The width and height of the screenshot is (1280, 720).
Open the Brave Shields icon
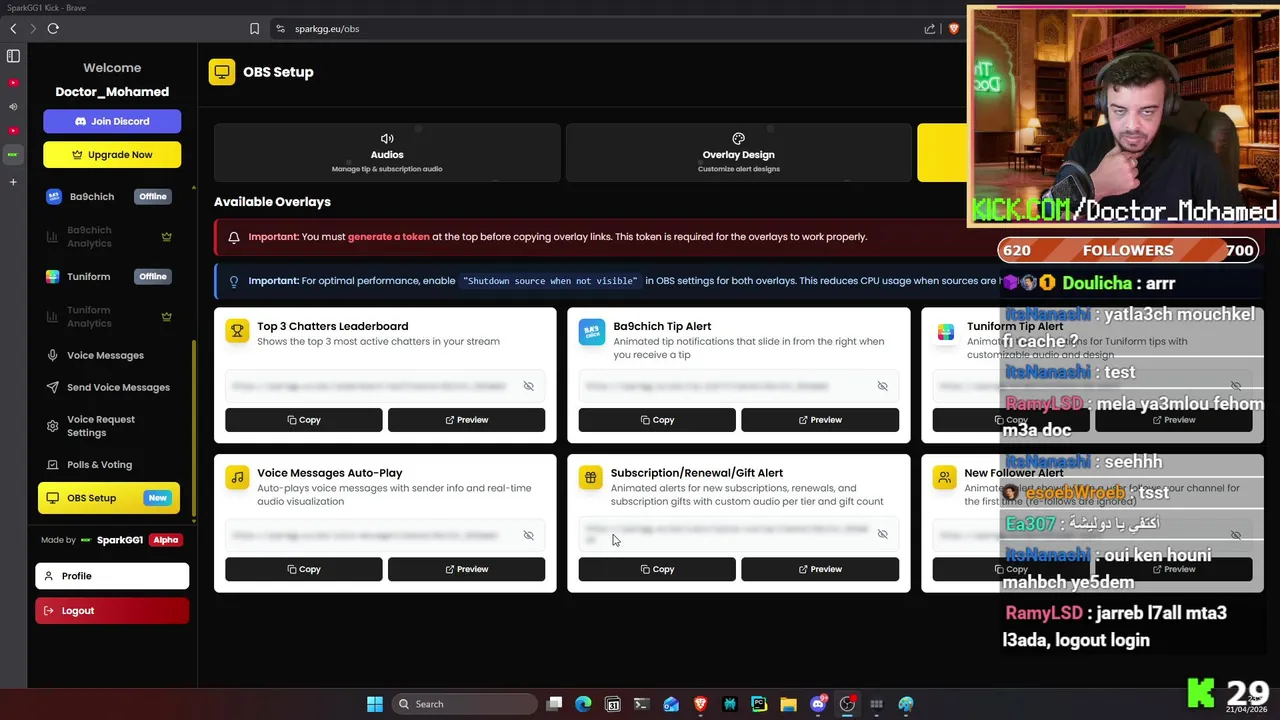(953, 29)
